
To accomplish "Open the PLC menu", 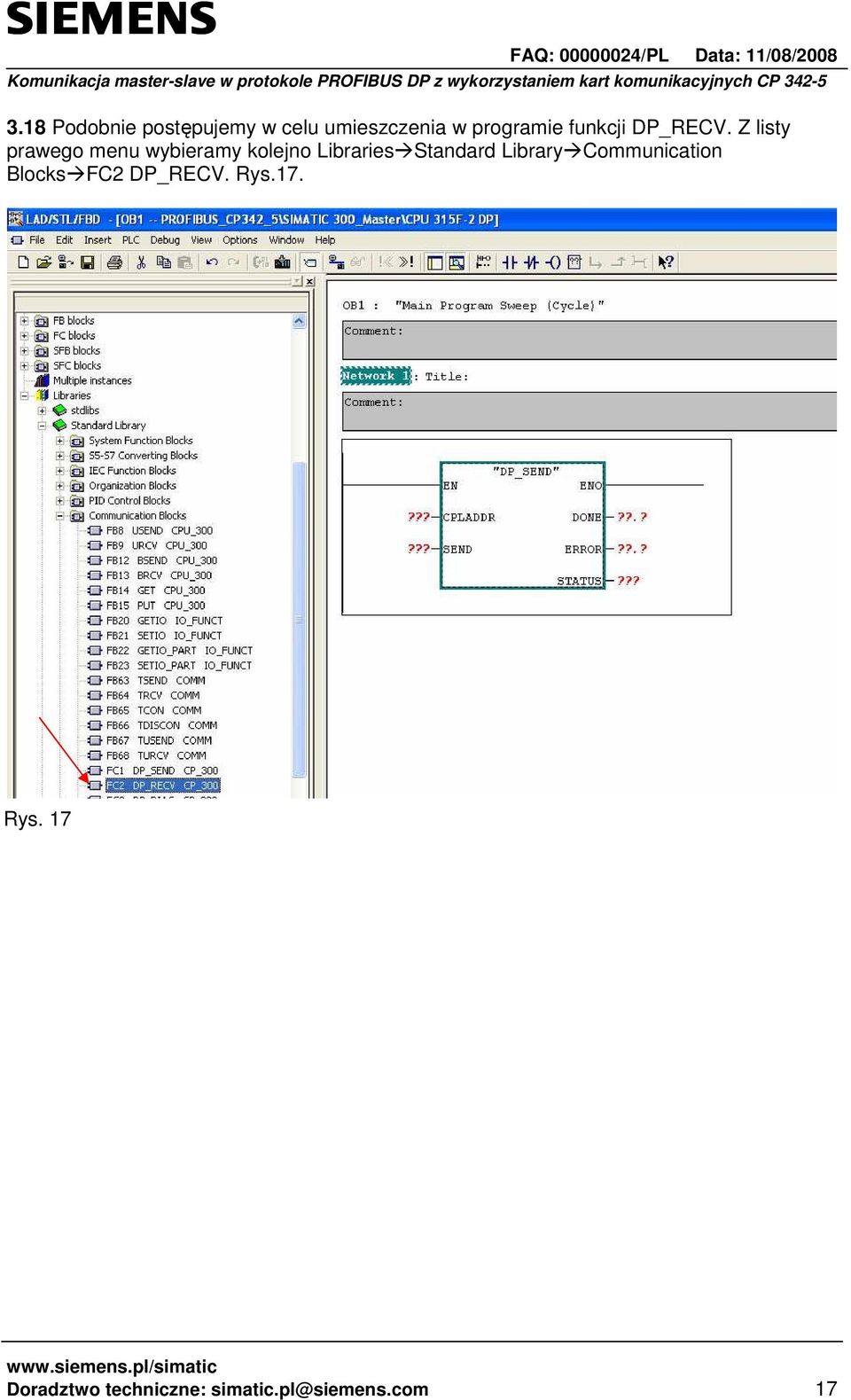I will 130,240.
